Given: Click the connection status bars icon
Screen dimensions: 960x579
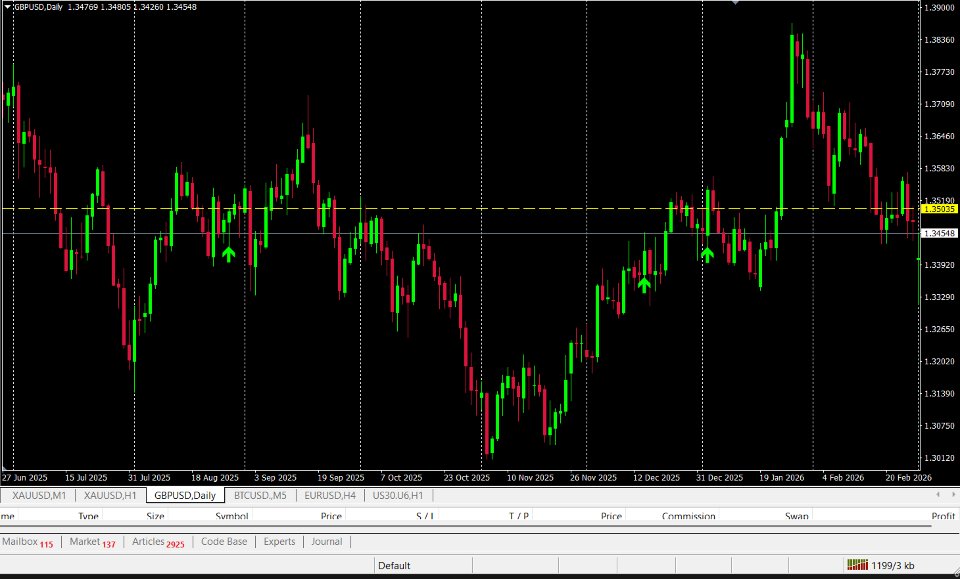Looking at the screenshot, I should [x=857, y=565].
